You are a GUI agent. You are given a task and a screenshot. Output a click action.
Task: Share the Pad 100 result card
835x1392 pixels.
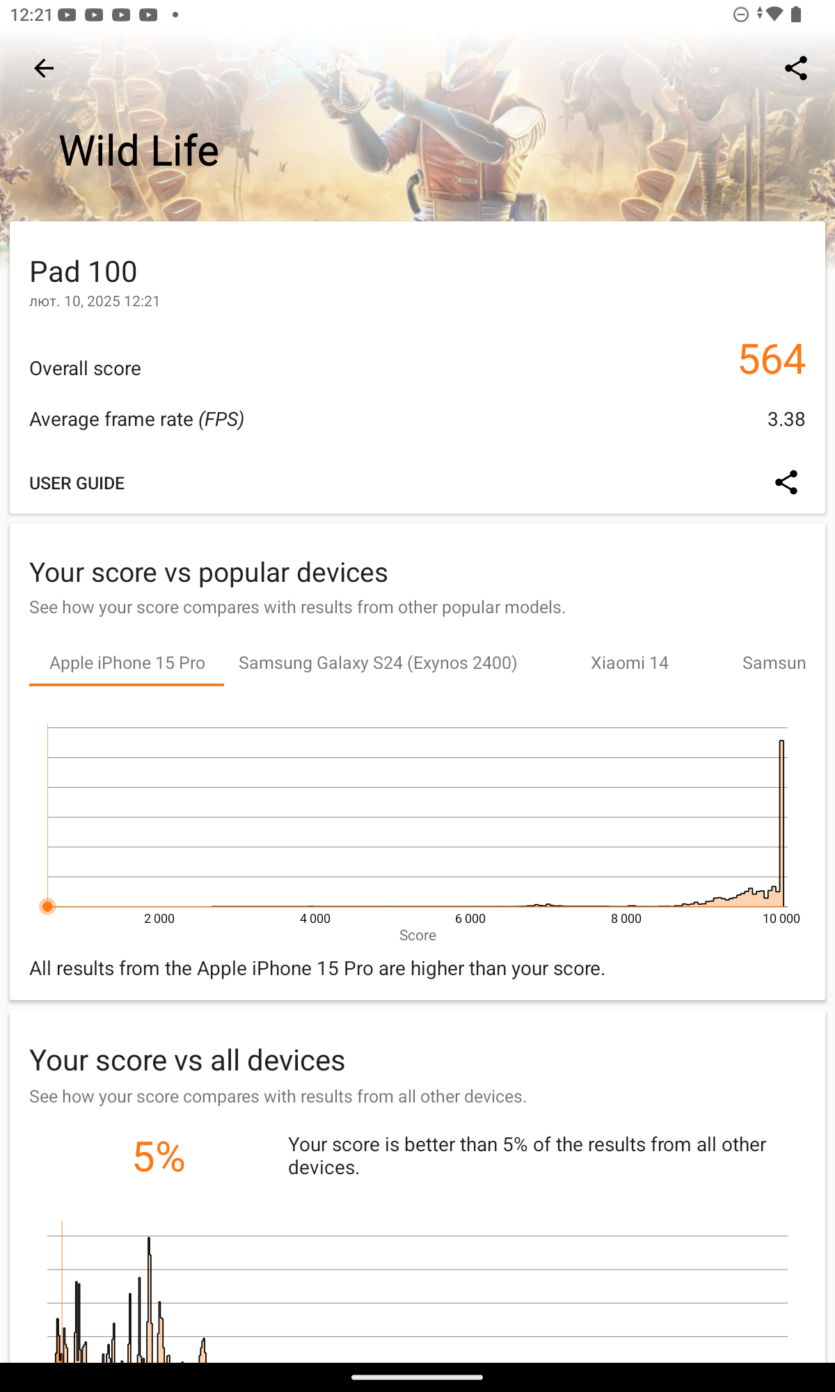point(787,482)
